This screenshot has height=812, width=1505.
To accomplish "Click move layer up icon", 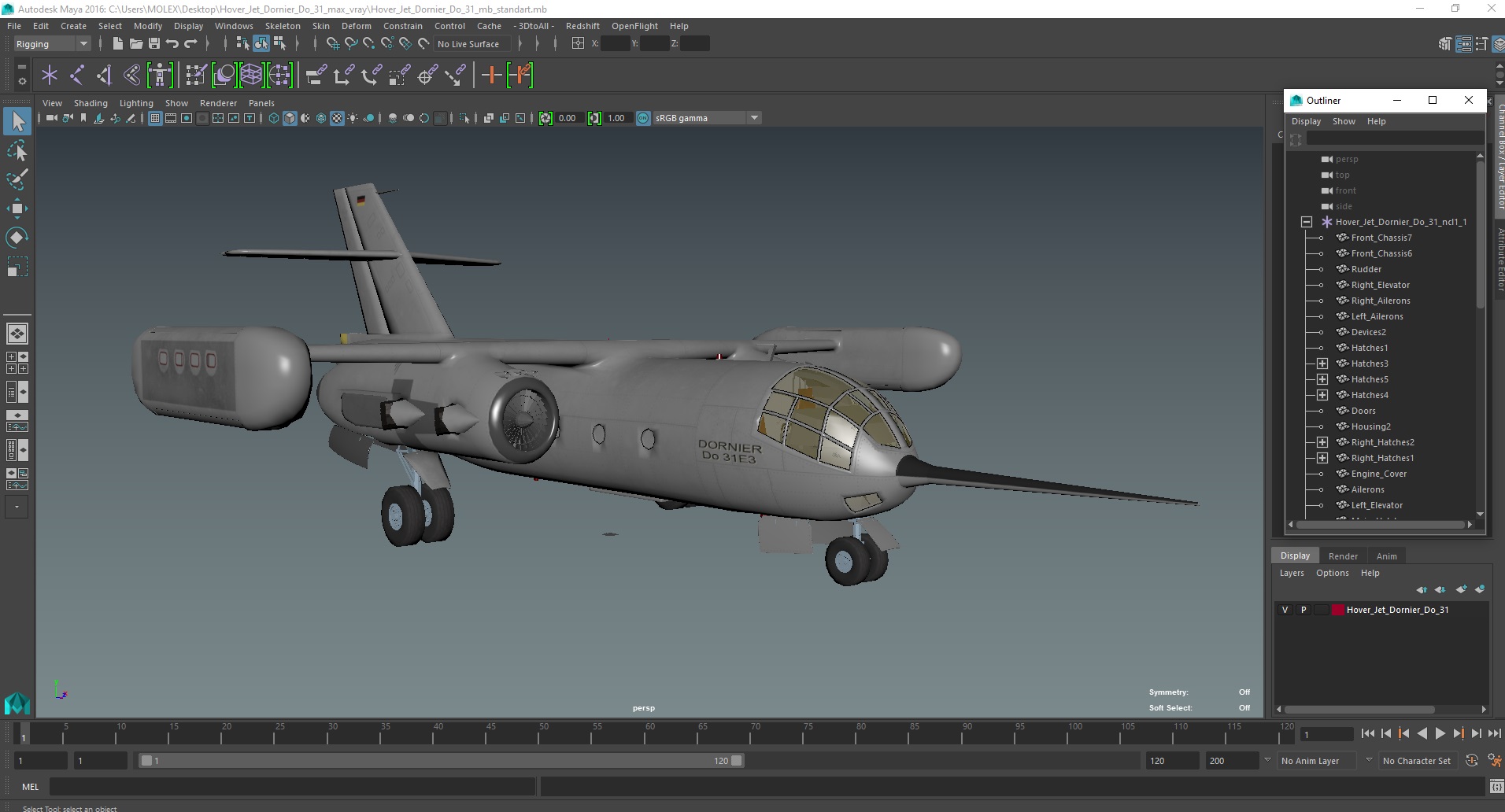I will pos(1422,589).
